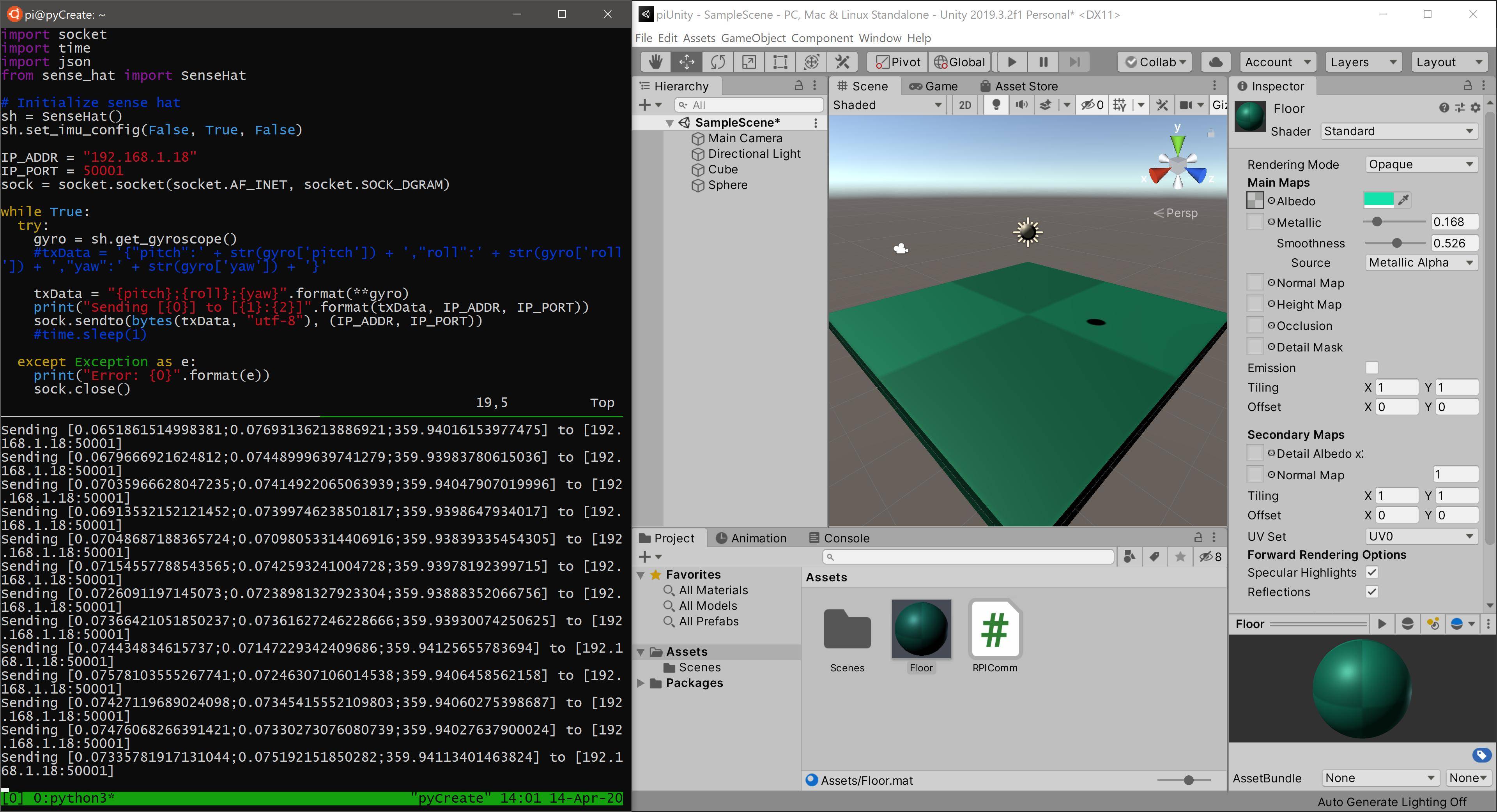
Task: Toggle 2D scene view mode
Action: (x=965, y=105)
